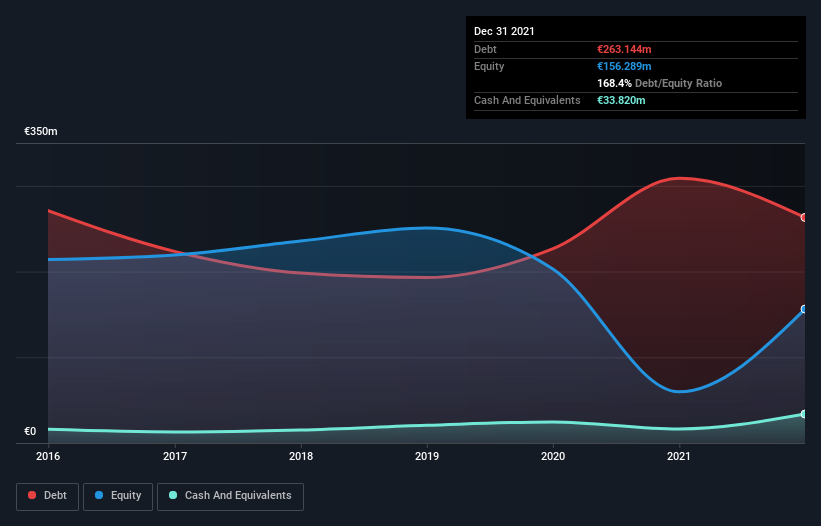Screen dimensions: 821x526
Task: Click the 2018 x-axis label
Action: point(301,456)
